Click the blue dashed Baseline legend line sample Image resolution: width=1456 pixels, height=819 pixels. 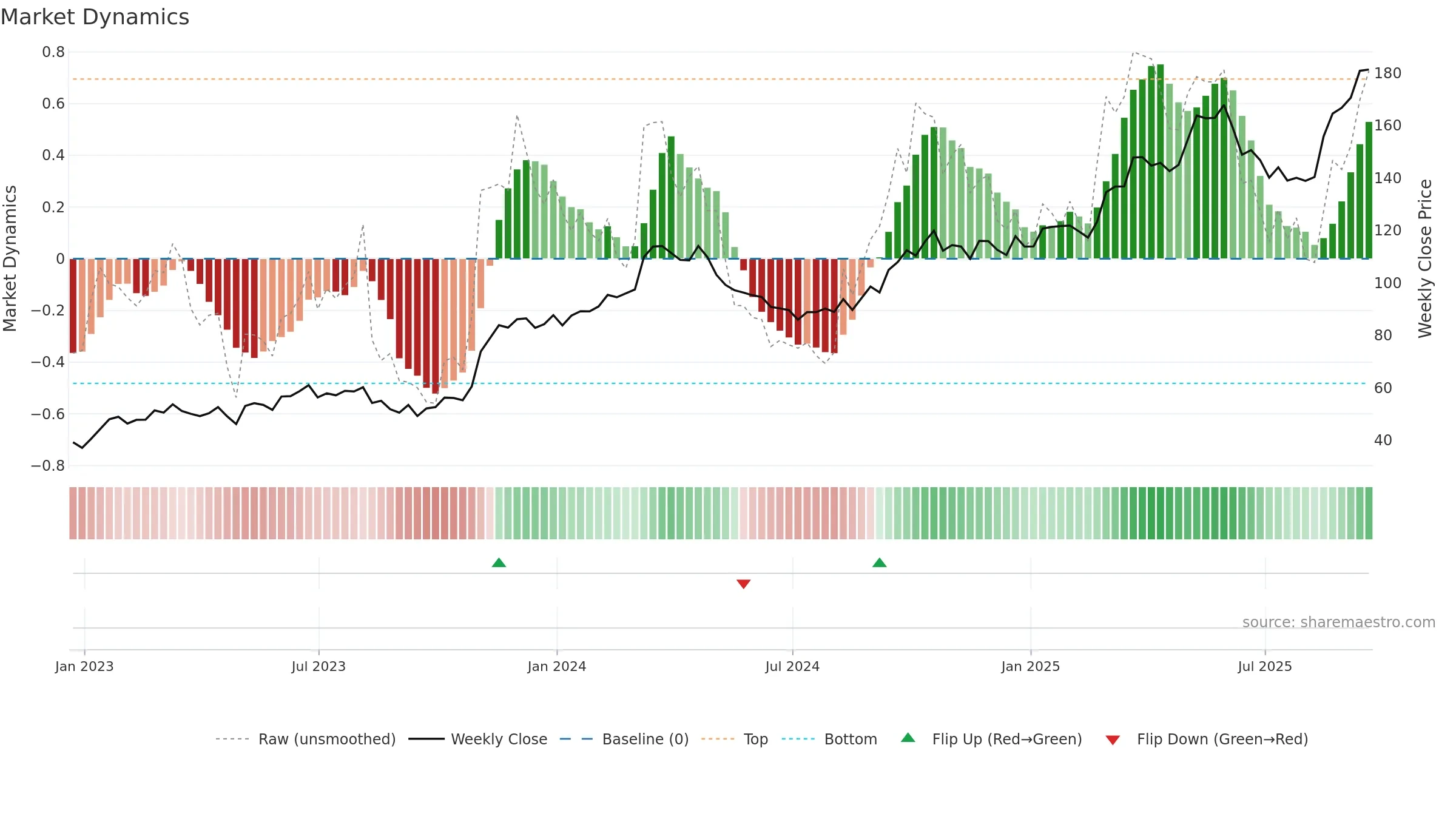click(576, 739)
